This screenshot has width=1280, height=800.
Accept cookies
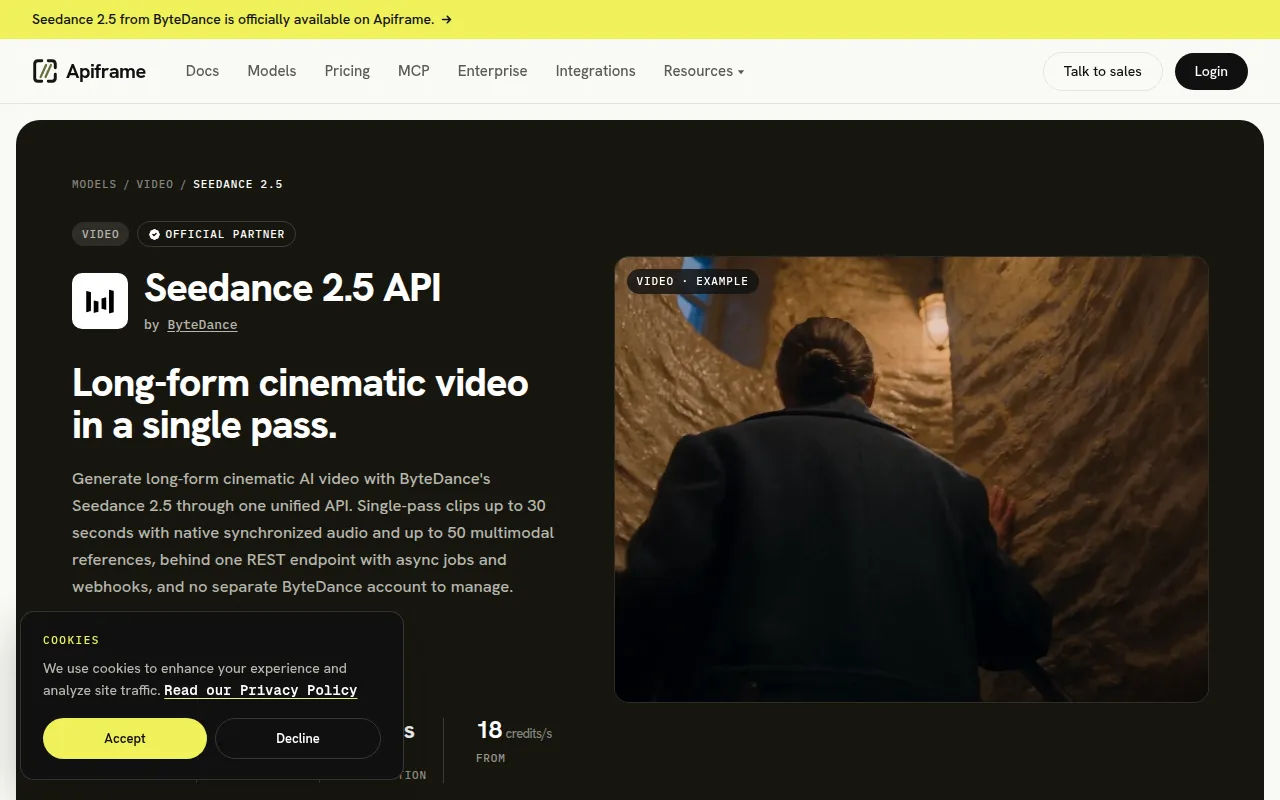click(125, 738)
